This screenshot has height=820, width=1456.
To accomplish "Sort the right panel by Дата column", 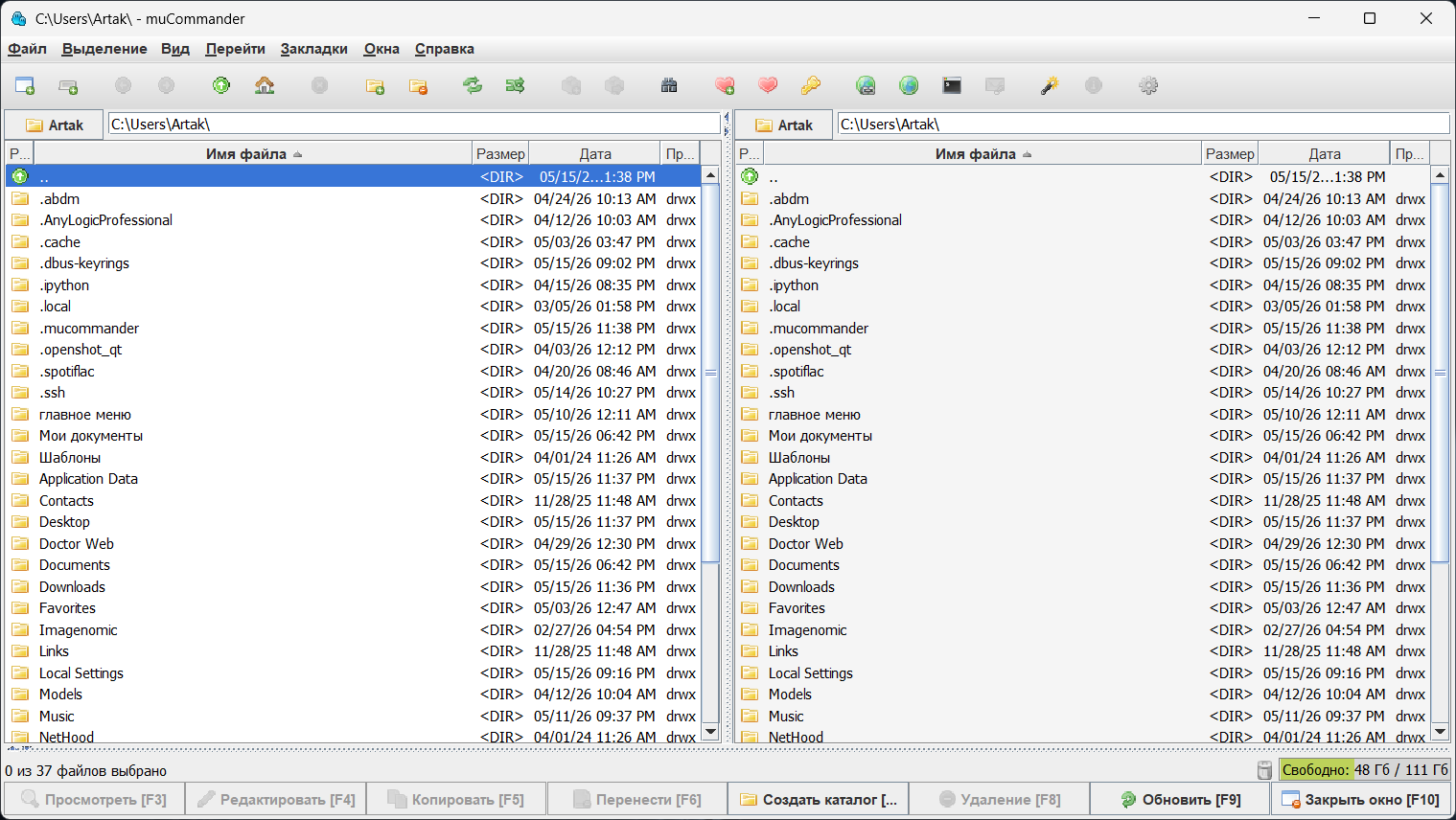I will (1324, 154).
